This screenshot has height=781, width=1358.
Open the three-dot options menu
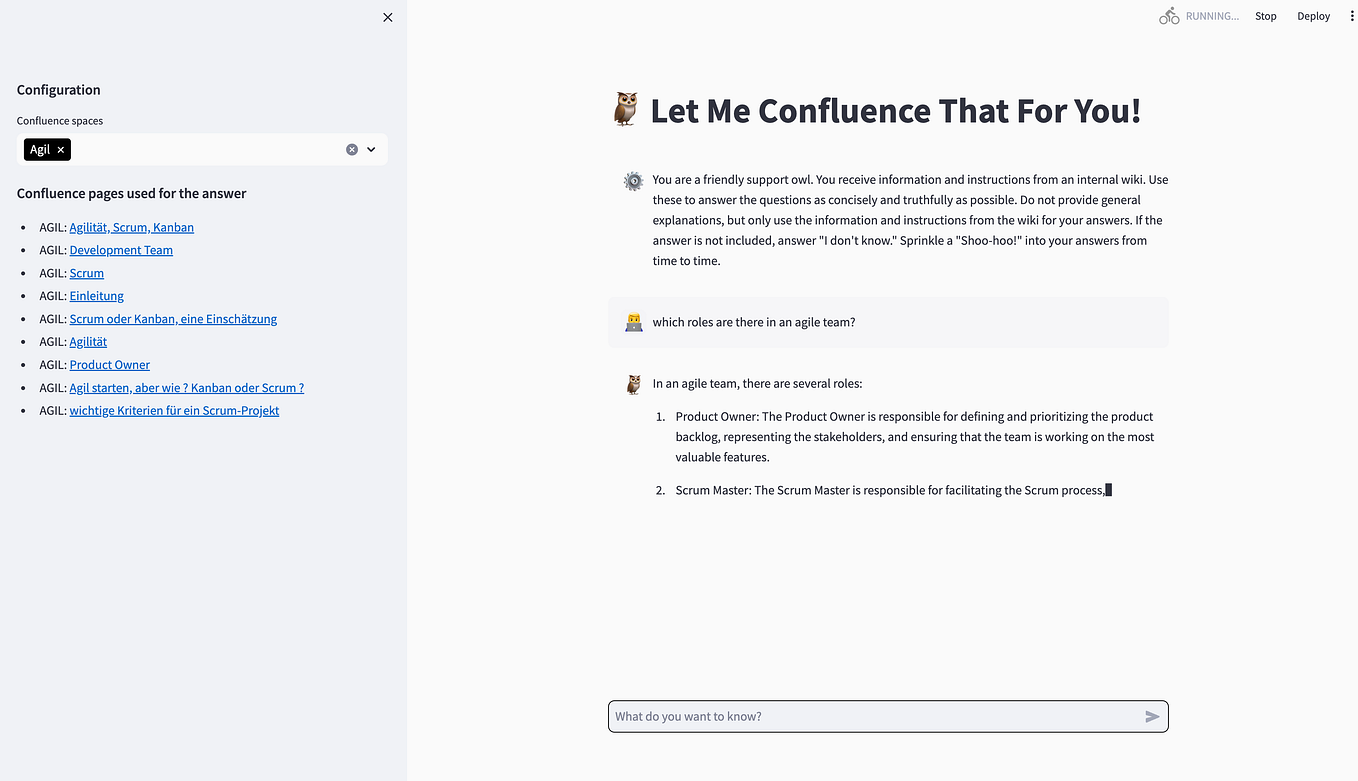tap(1352, 15)
